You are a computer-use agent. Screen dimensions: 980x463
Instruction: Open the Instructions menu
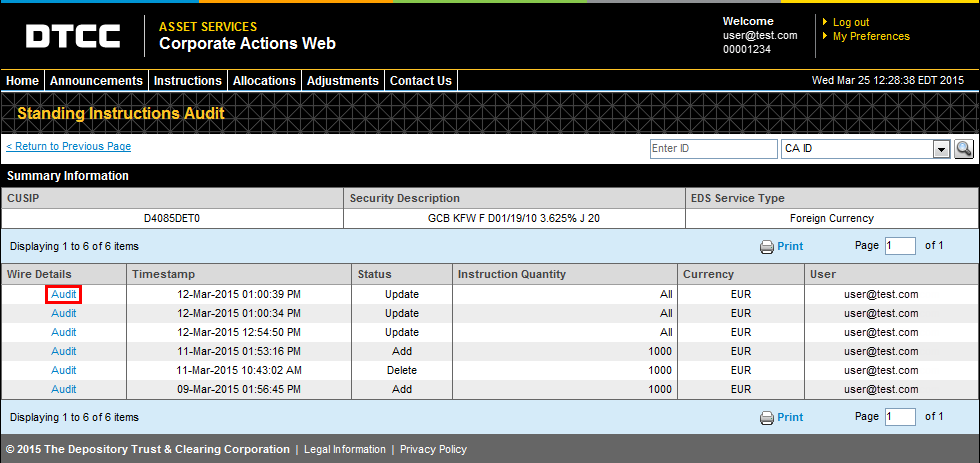[188, 81]
